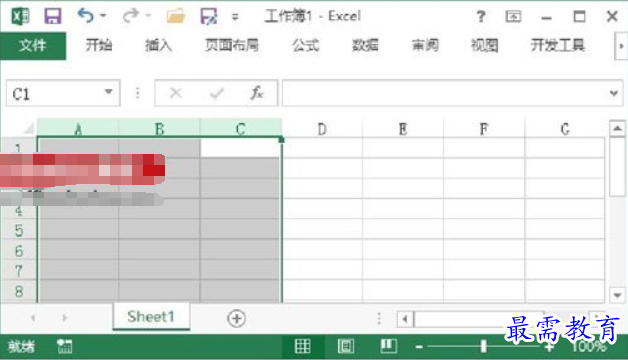This screenshot has height=360, width=628.
Task: Go to next sheet arrow
Action: point(64,318)
